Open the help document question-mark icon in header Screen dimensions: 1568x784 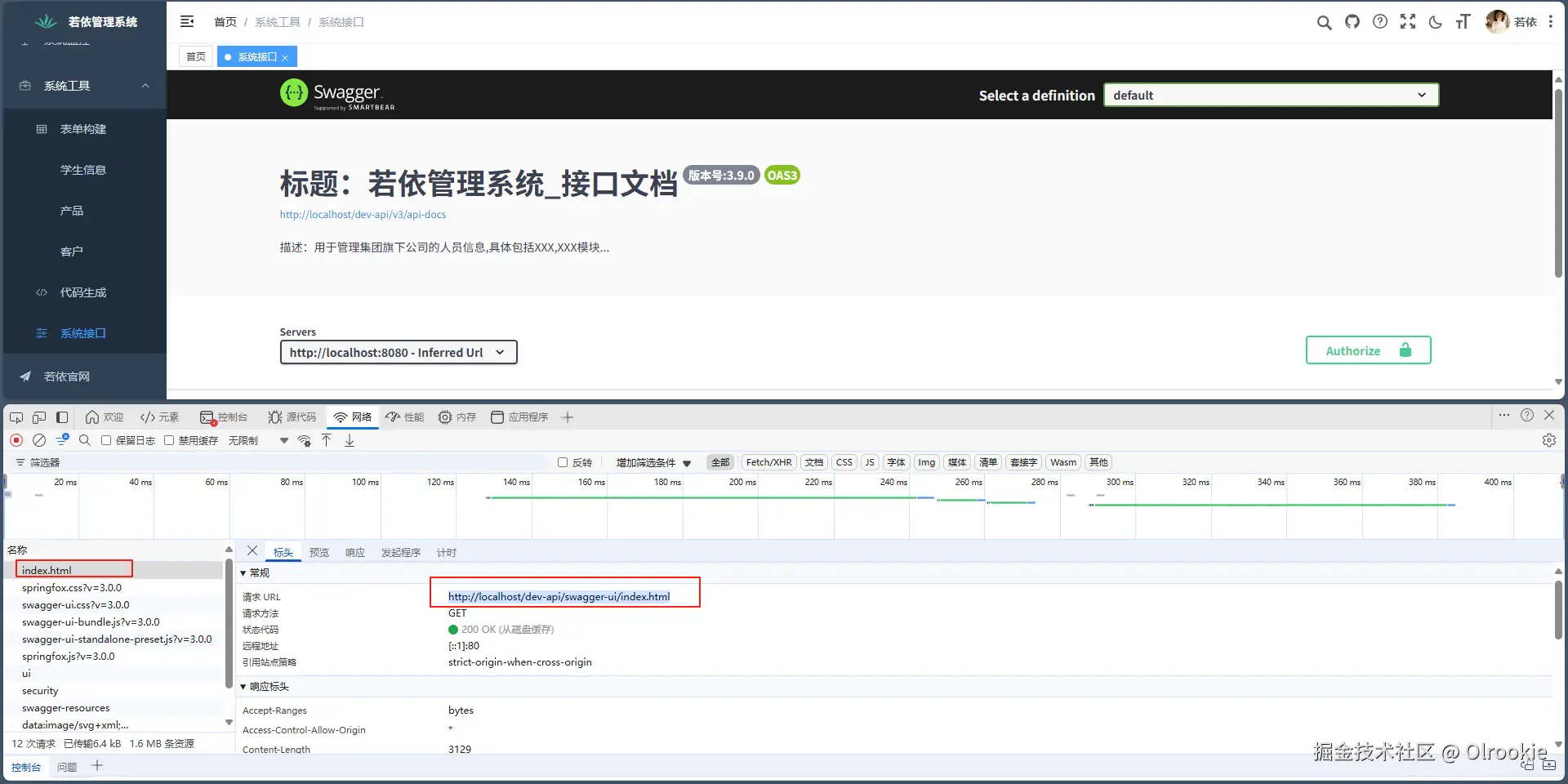point(1380,21)
